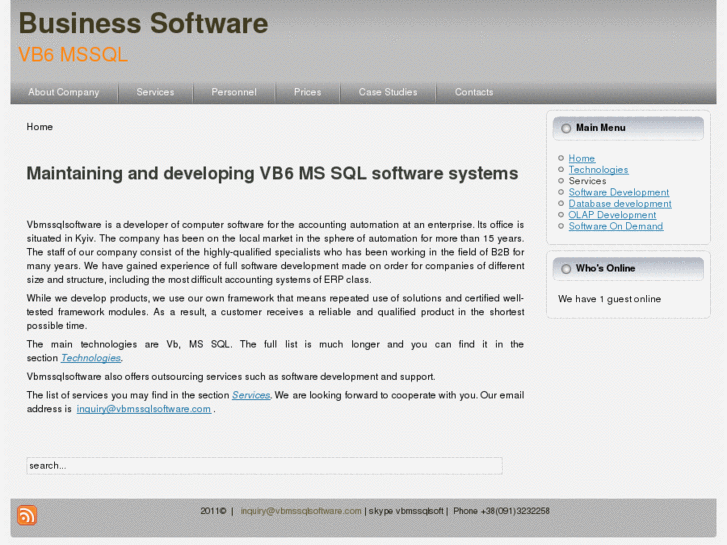Open Software On Demand sidebar link
The width and height of the screenshot is (727, 545).
pos(615,226)
